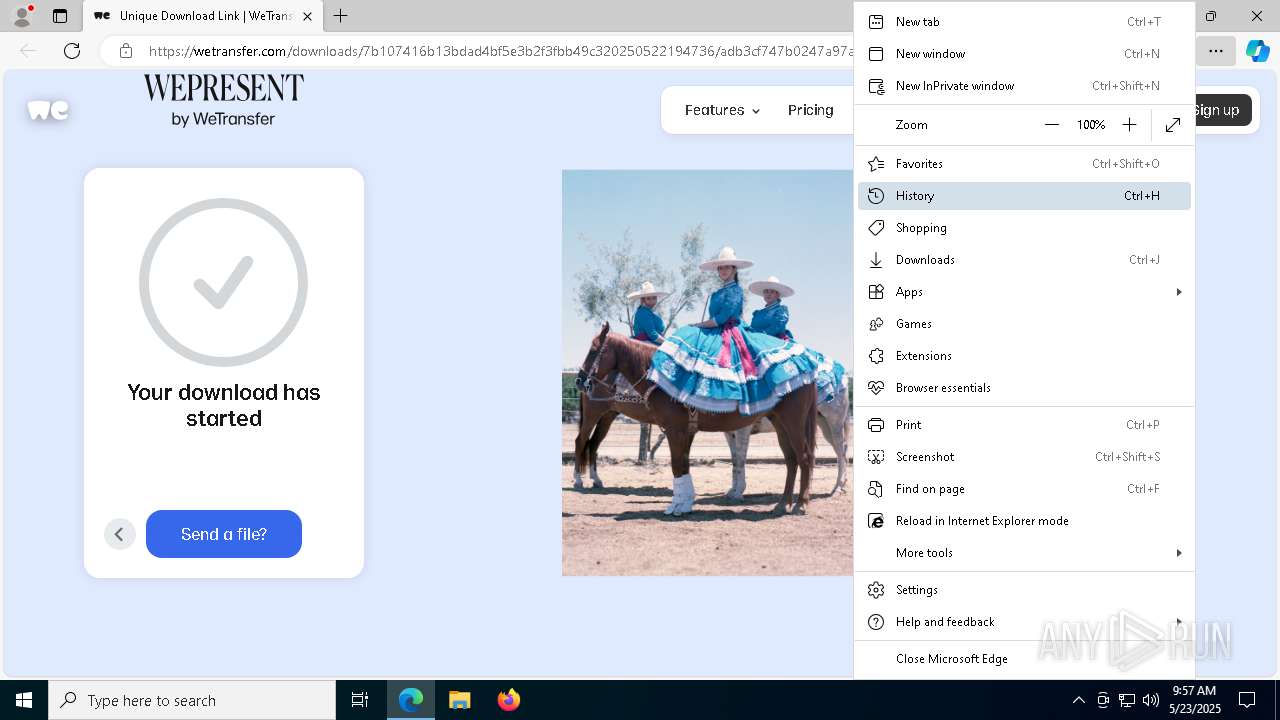The image size is (1280, 720).
Task: Click the Windows Start button
Action: [x=24, y=700]
